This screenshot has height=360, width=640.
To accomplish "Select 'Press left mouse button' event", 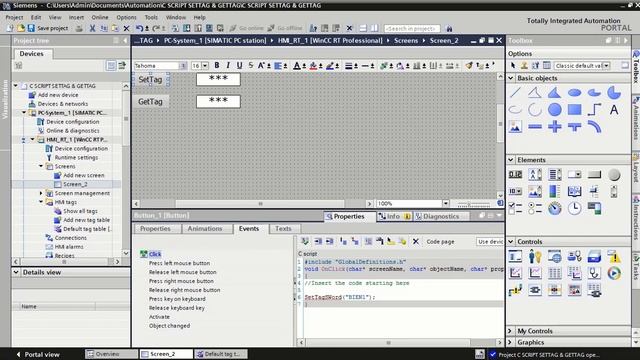I will [179, 263].
